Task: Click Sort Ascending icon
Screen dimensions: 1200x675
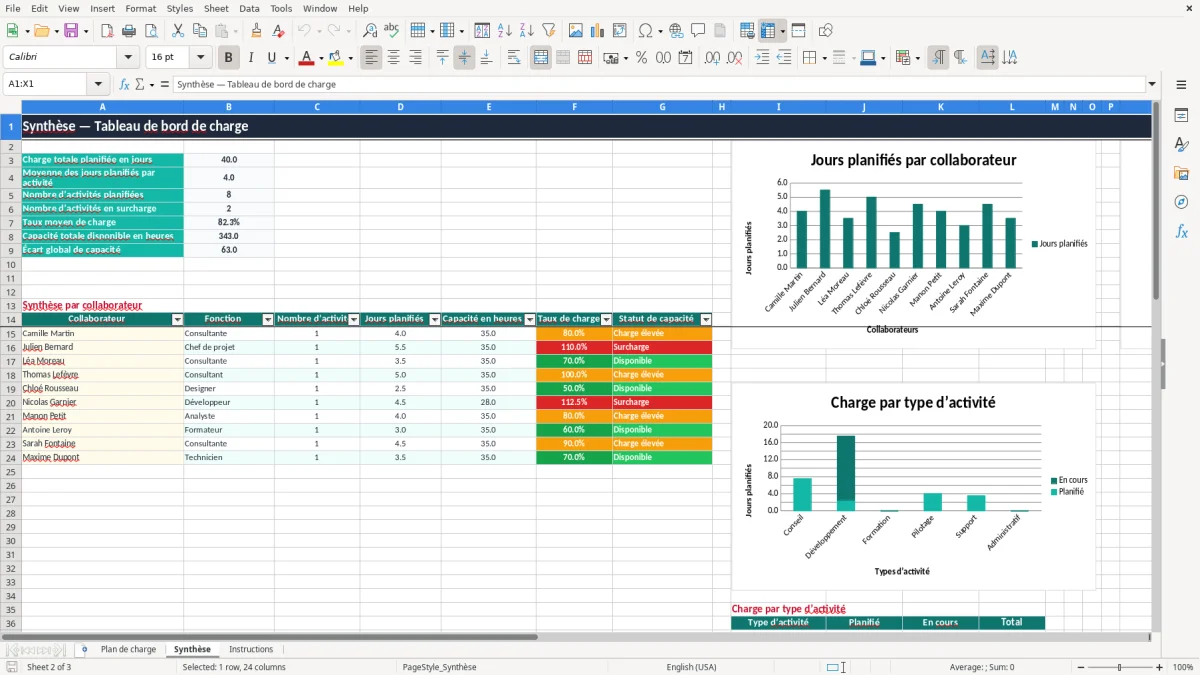Action: pos(505,31)
